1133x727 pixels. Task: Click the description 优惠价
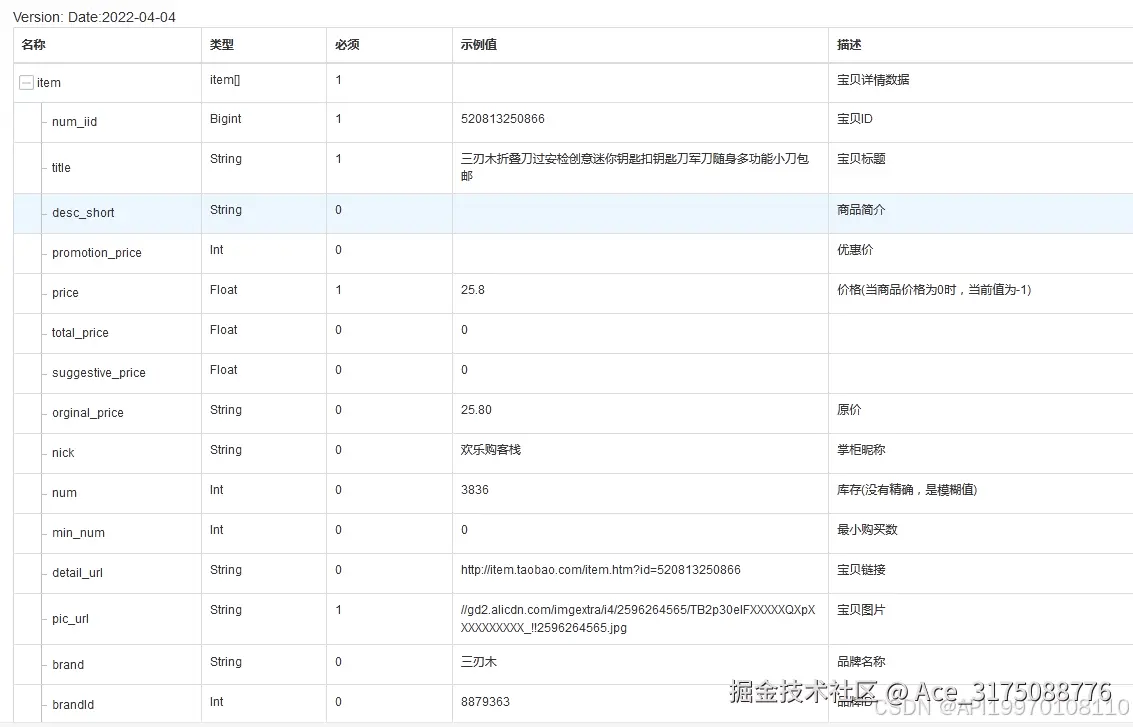pos(855,249)
